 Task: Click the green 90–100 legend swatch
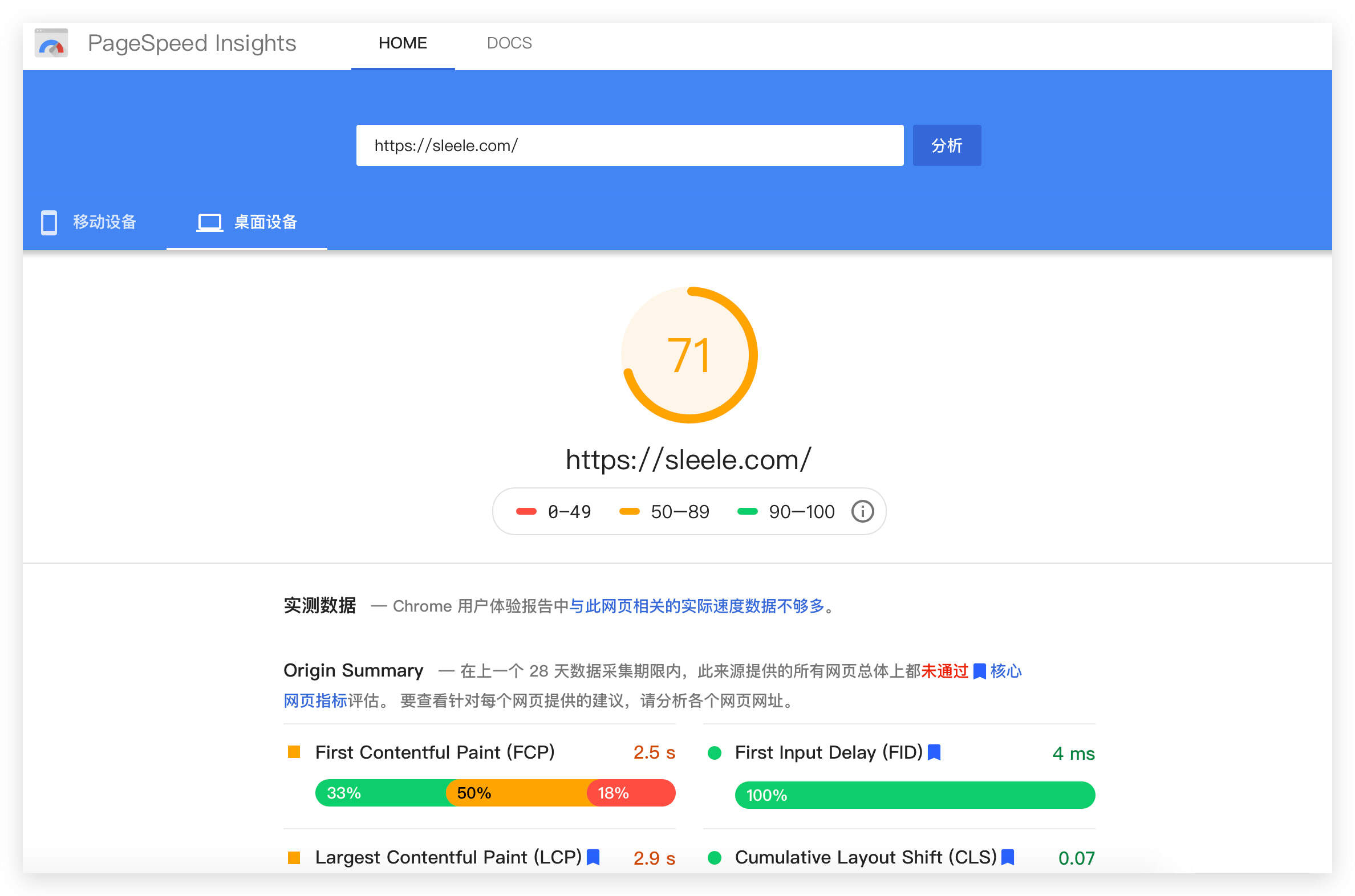[x=747, y=511]
